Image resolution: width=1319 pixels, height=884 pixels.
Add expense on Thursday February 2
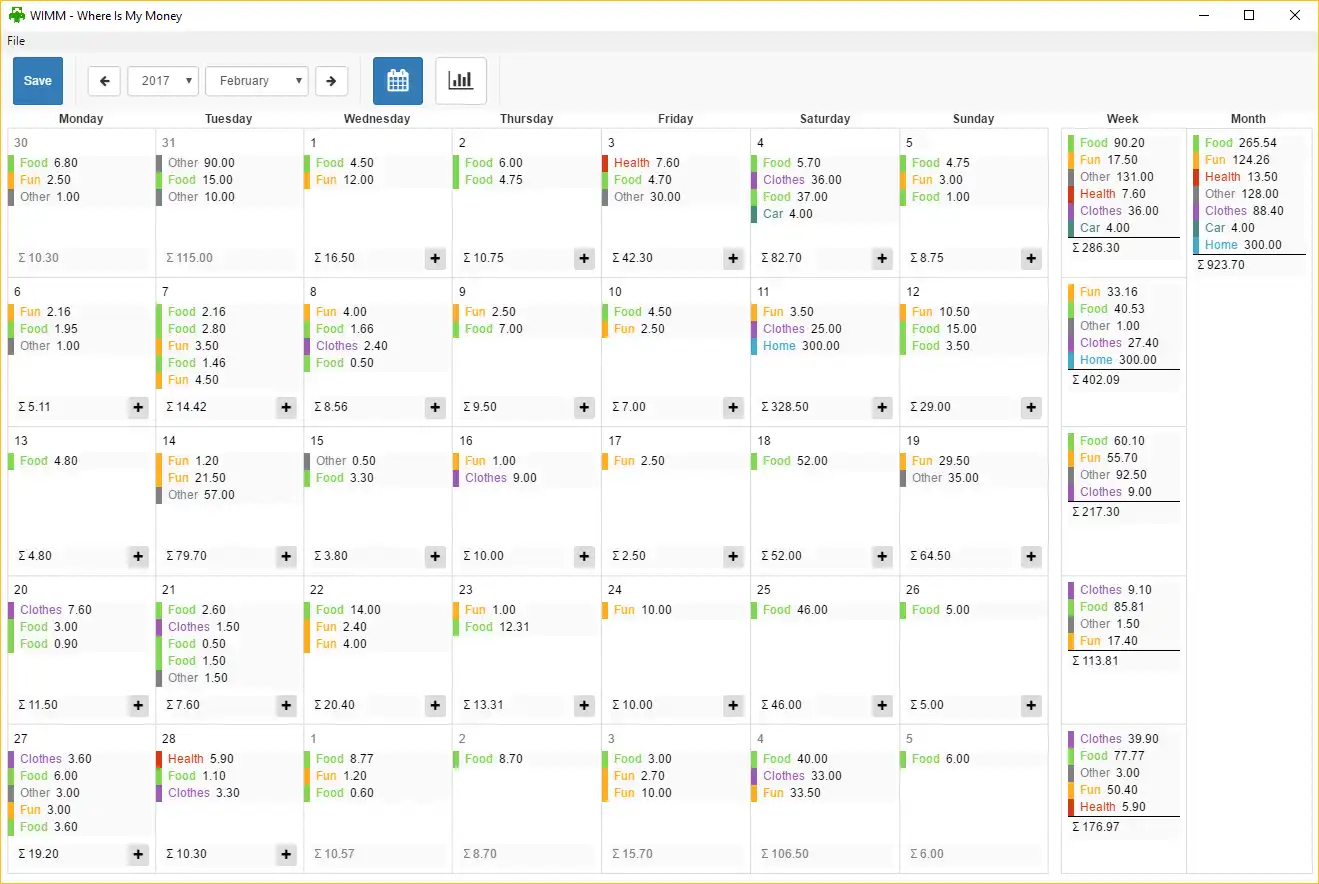pyautogui.click(x=584, y=258)
